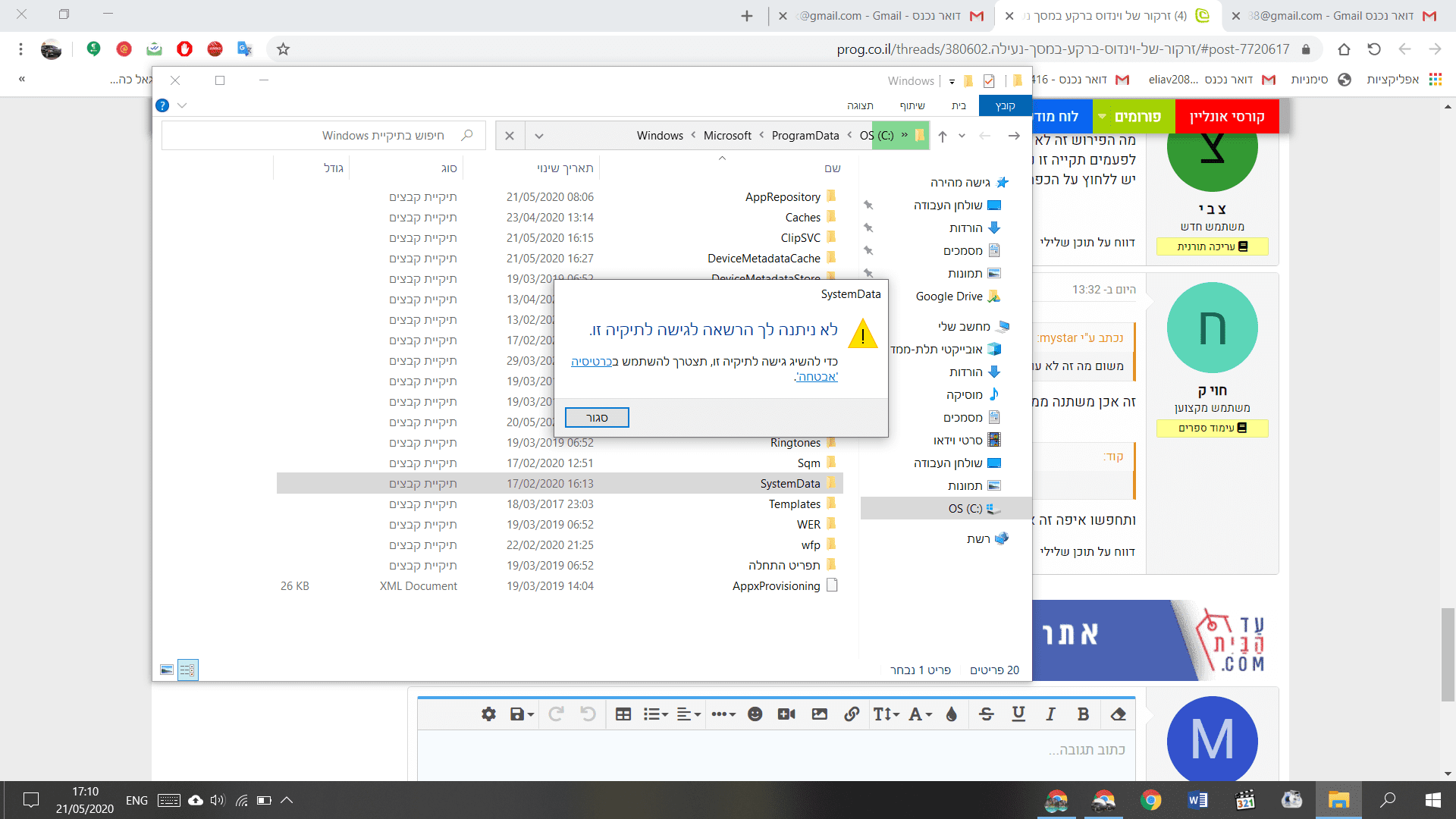Viewport: 1456px width, 819px height.
Task: Toggle the details view layout button
Action: [x=187, y=670]
